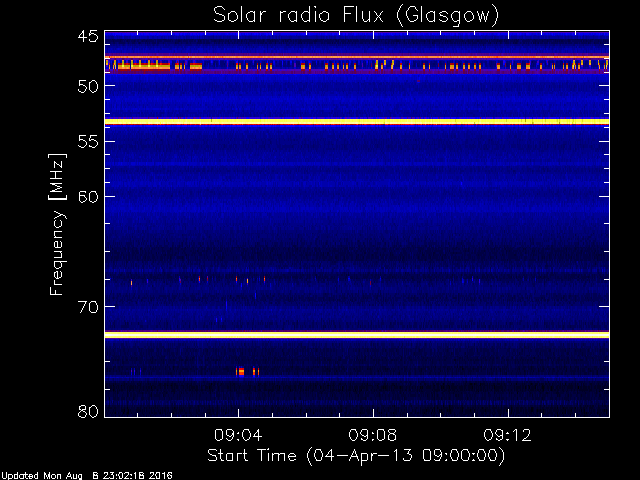Click the 80 frequency tick label
Viewport: 640px width, 480px height.
(x=88, y=411)
